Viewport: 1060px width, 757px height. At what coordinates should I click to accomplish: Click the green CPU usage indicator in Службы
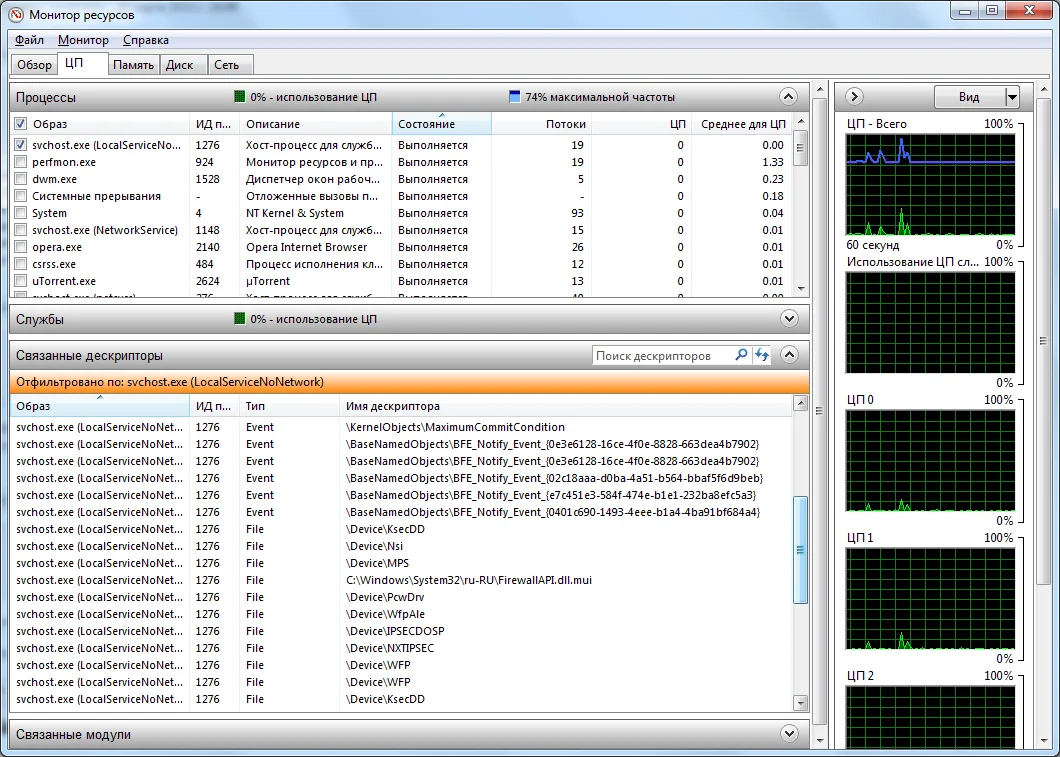coord(239,319)
